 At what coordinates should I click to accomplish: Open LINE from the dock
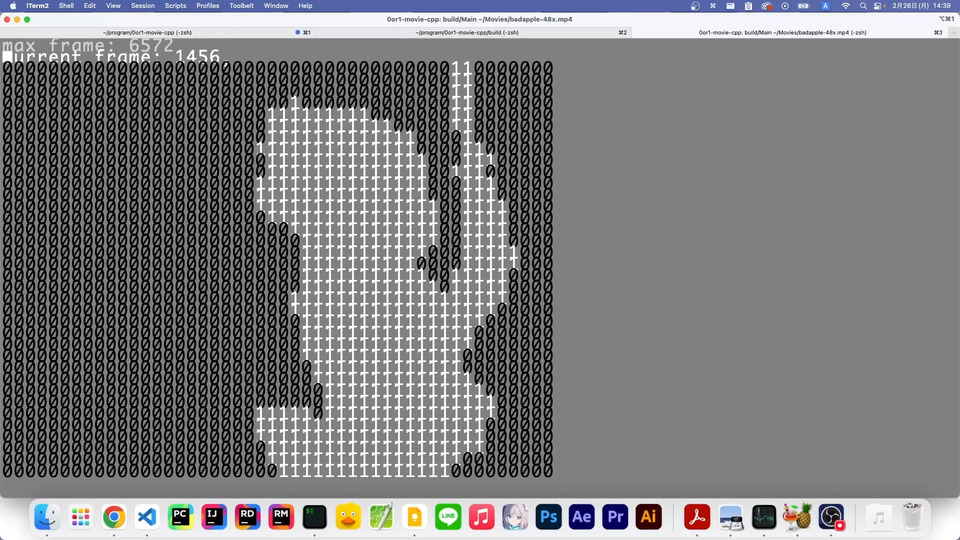pyautogui.click(x=448, y=517)
